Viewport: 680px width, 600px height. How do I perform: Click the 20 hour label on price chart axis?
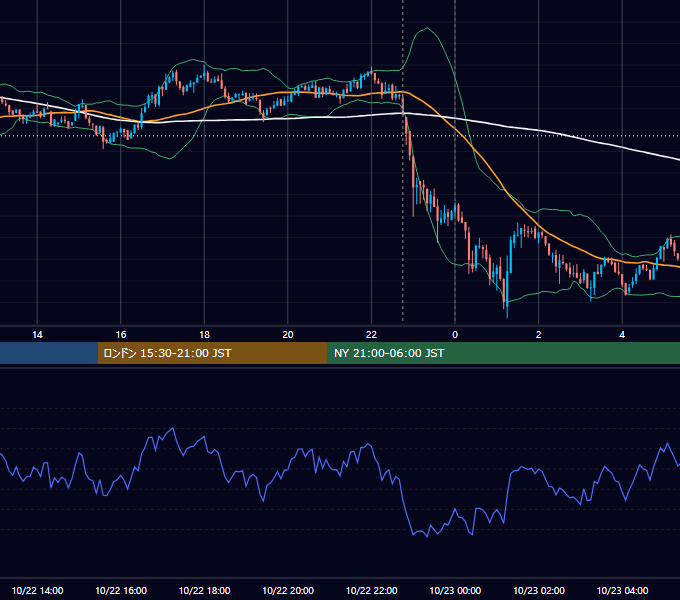288,335
